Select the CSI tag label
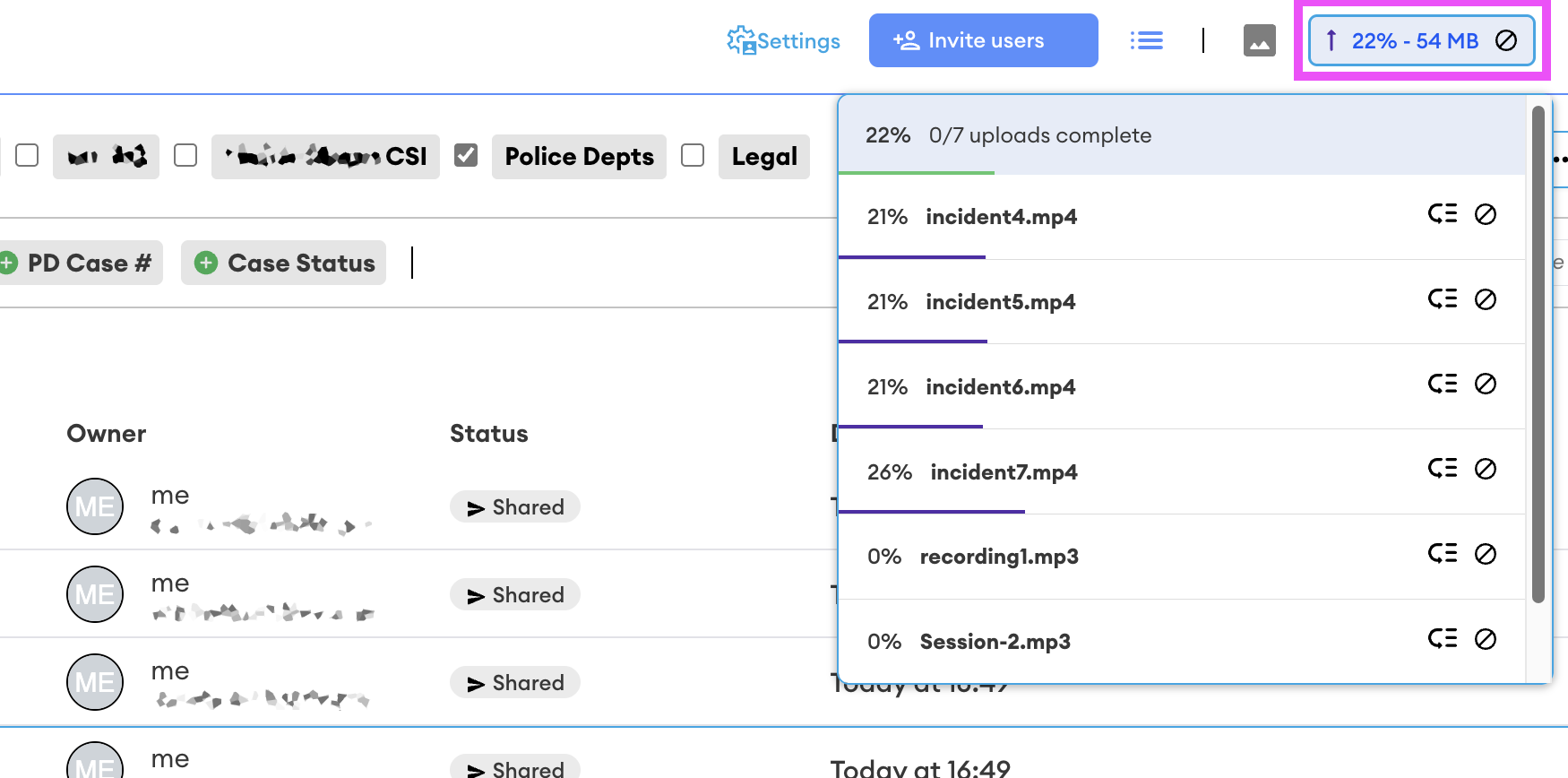The width and height of the screenshot is (1568, 778). point(325,157)
